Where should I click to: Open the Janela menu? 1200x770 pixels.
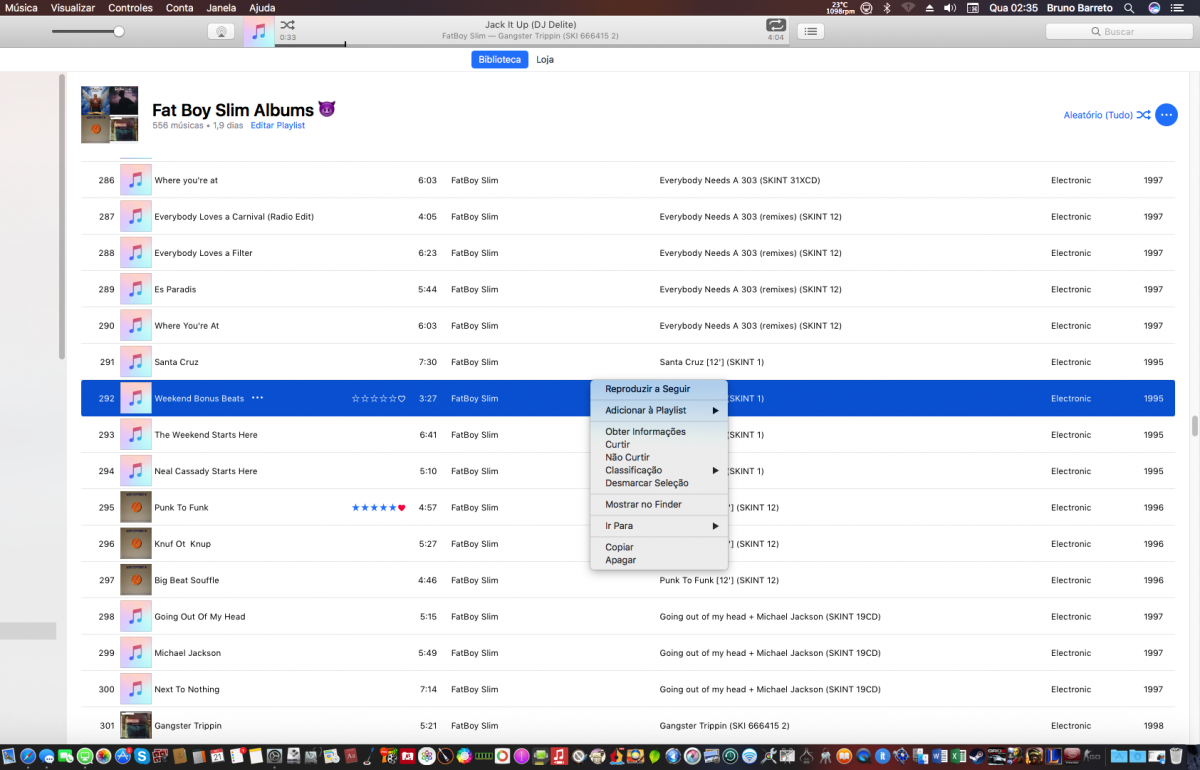point(221,8)
